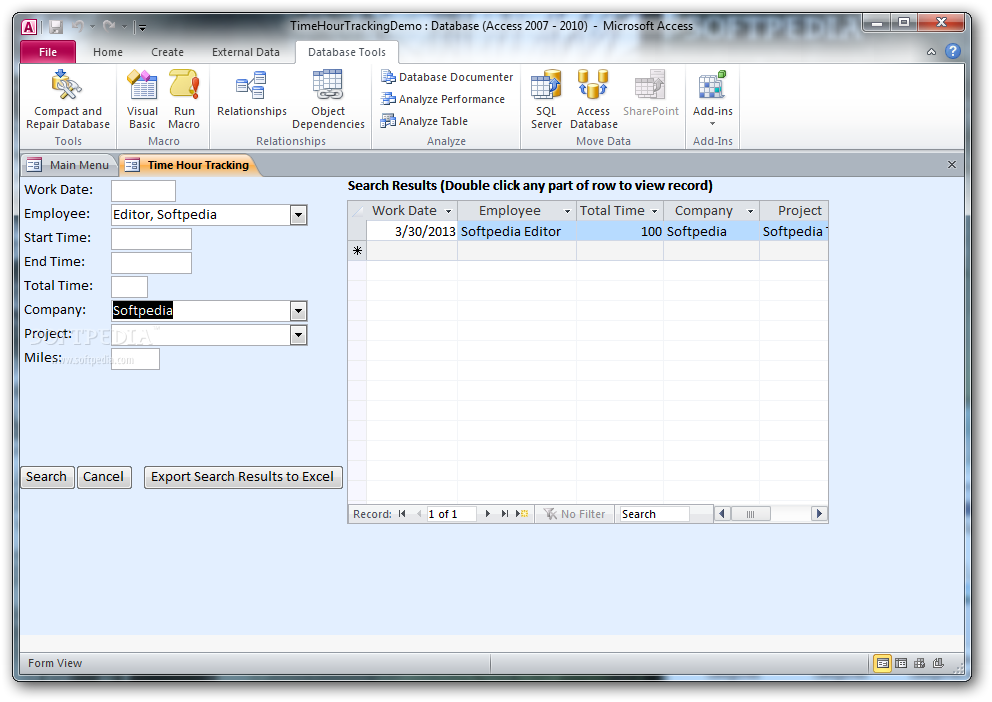Viewport: 992px width, 702px height.
Task: Select the Time Hour Tracking document tab
Action: [188, 165]
